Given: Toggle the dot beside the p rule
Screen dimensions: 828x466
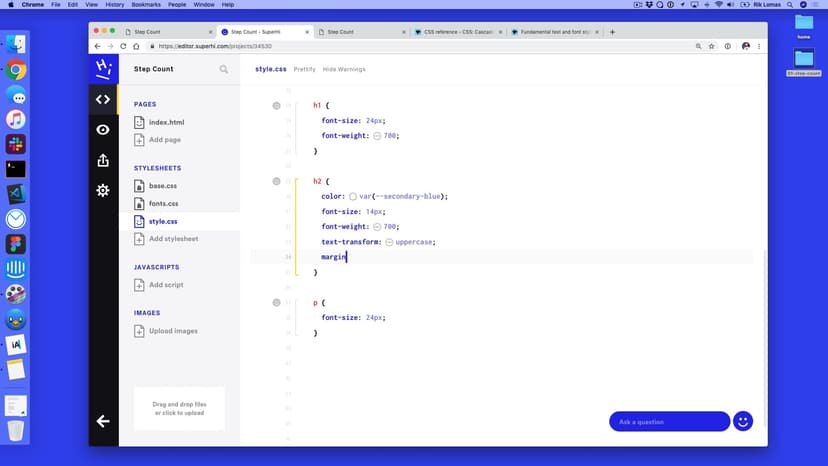Looking at the screenshot, I should tap(276, 302).
